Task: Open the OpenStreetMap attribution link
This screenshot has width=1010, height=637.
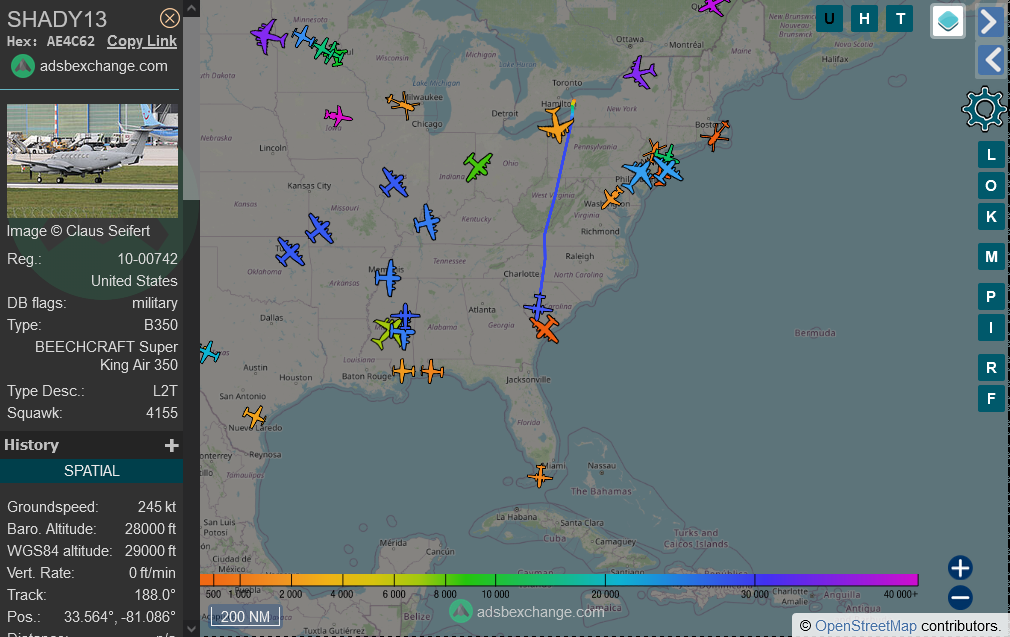Action: [x=866, y=625]
